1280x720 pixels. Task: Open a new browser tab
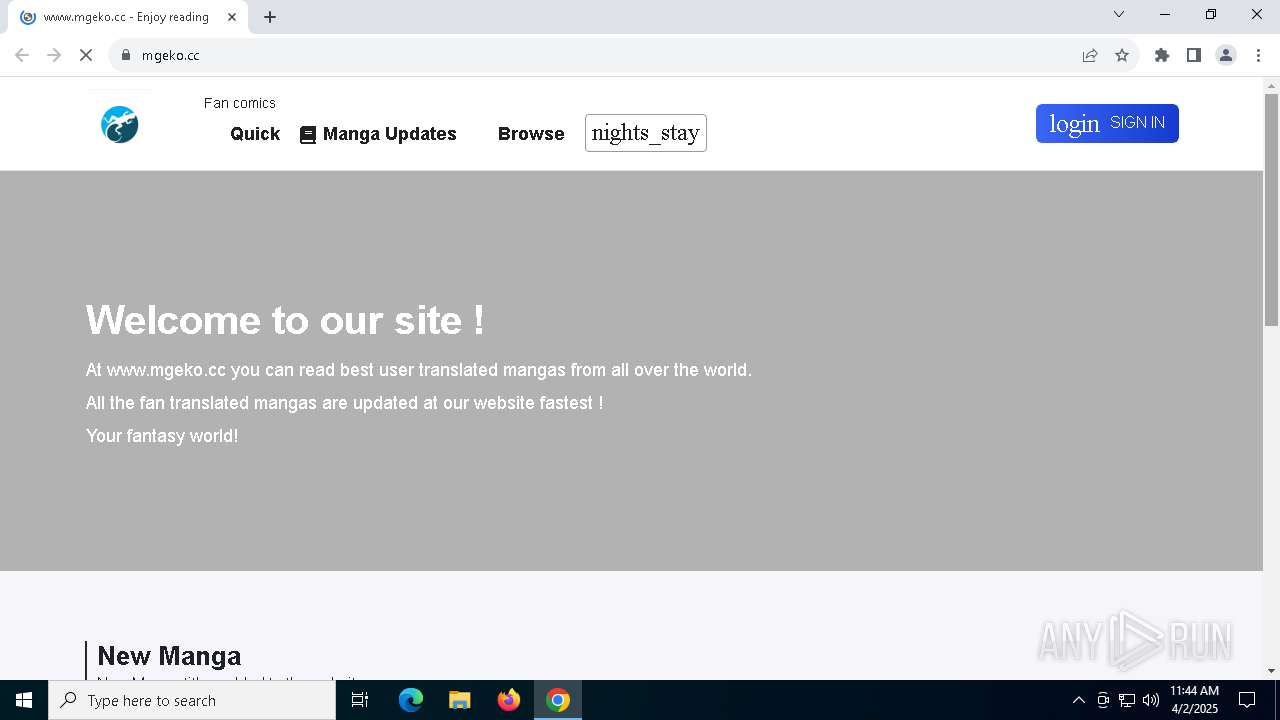(270, 17)
